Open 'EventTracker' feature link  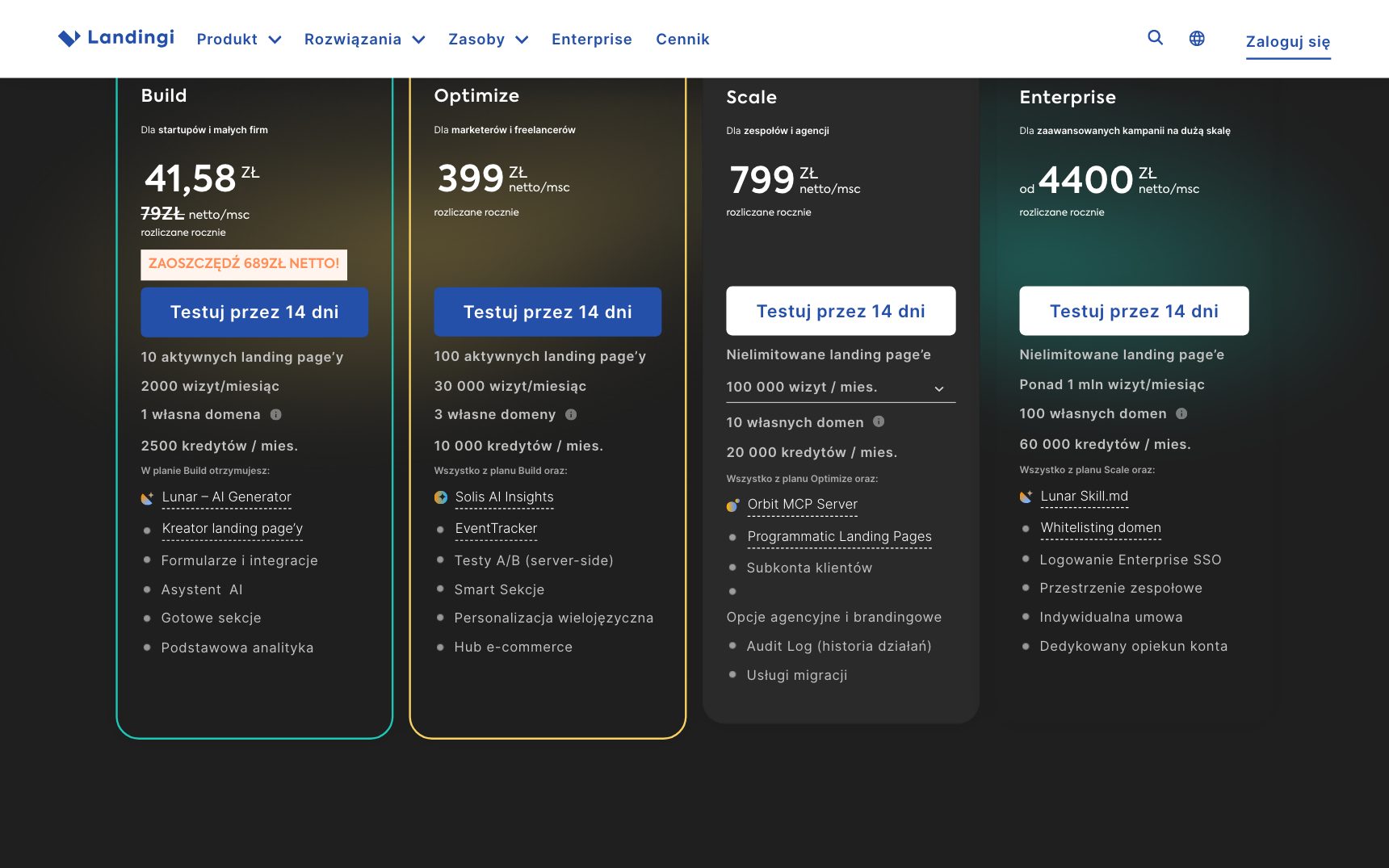click(496, 529)
